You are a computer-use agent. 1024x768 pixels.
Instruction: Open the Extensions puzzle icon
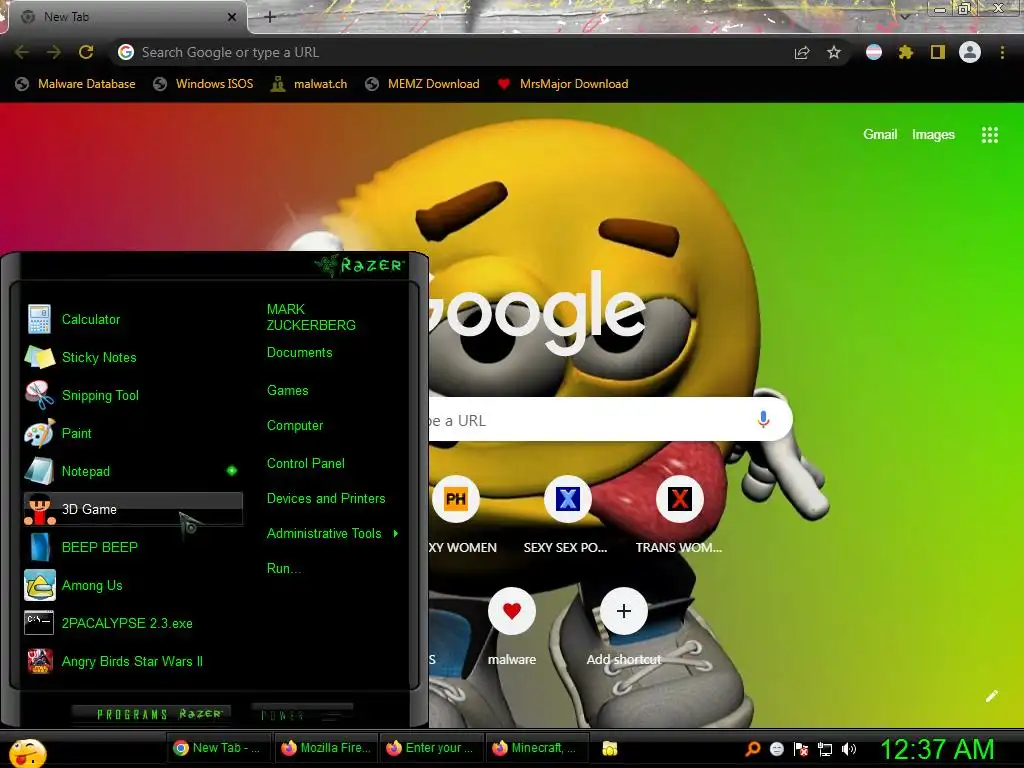coord(906,52)
